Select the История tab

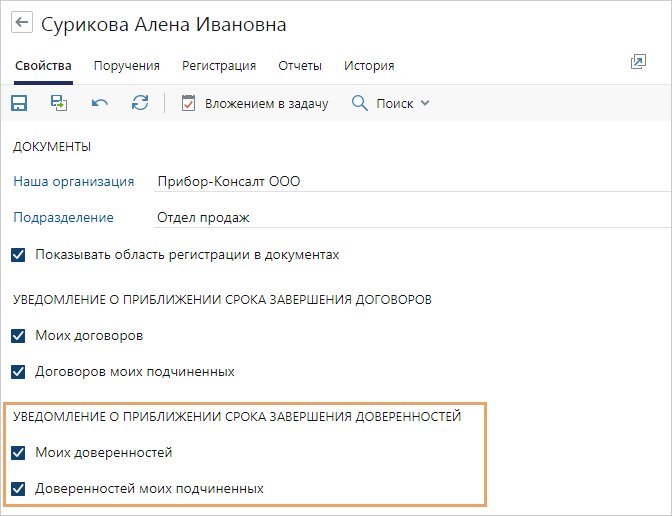(369, 66)
